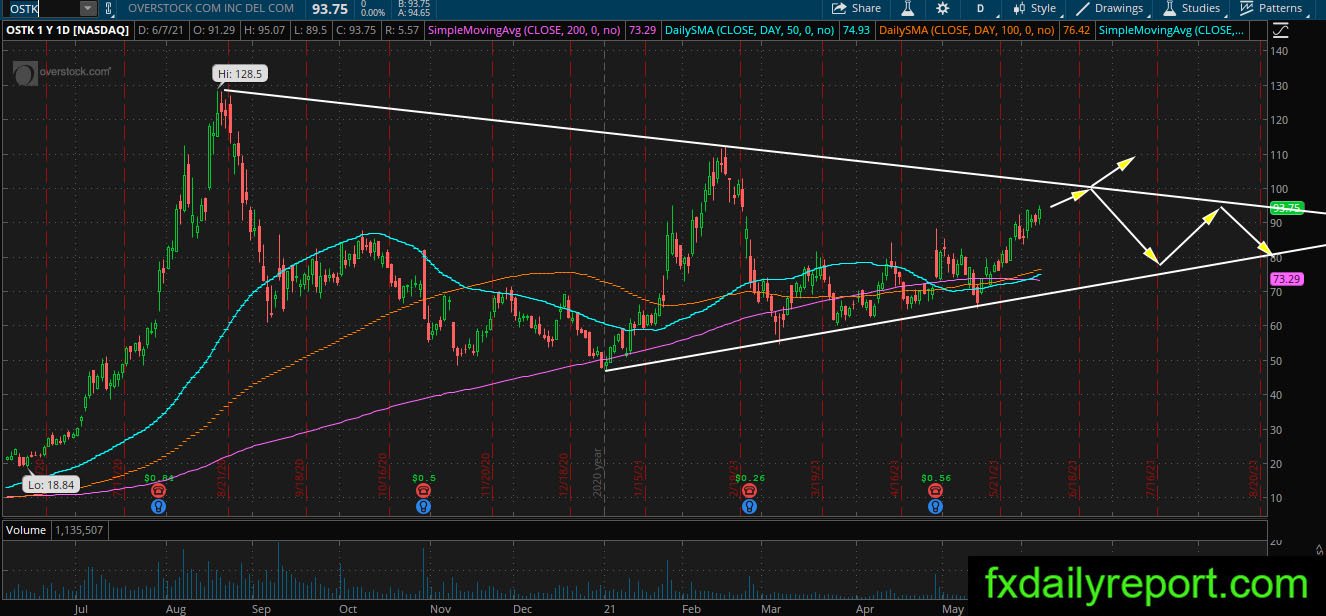Open the flask Edit Studies icon
The image size is (1326, 616).
(x=909, y=8)
